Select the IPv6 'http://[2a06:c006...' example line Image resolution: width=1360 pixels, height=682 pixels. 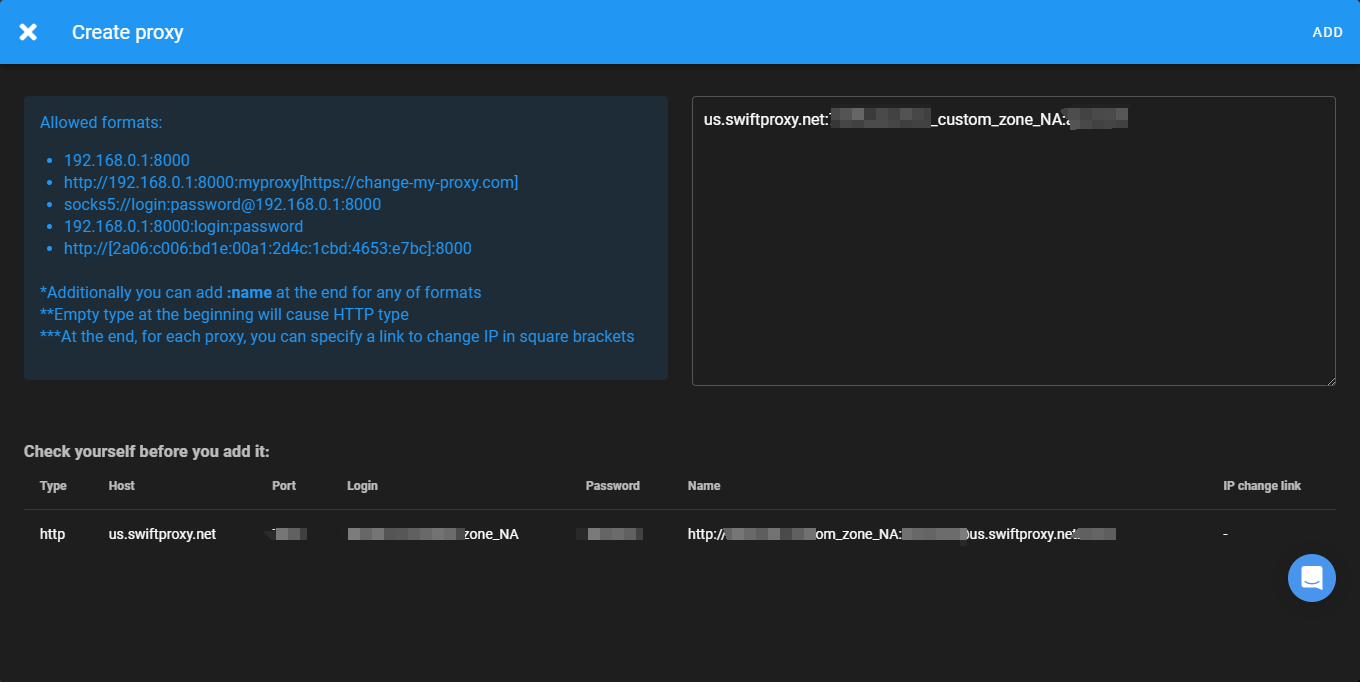coord(268,248)
